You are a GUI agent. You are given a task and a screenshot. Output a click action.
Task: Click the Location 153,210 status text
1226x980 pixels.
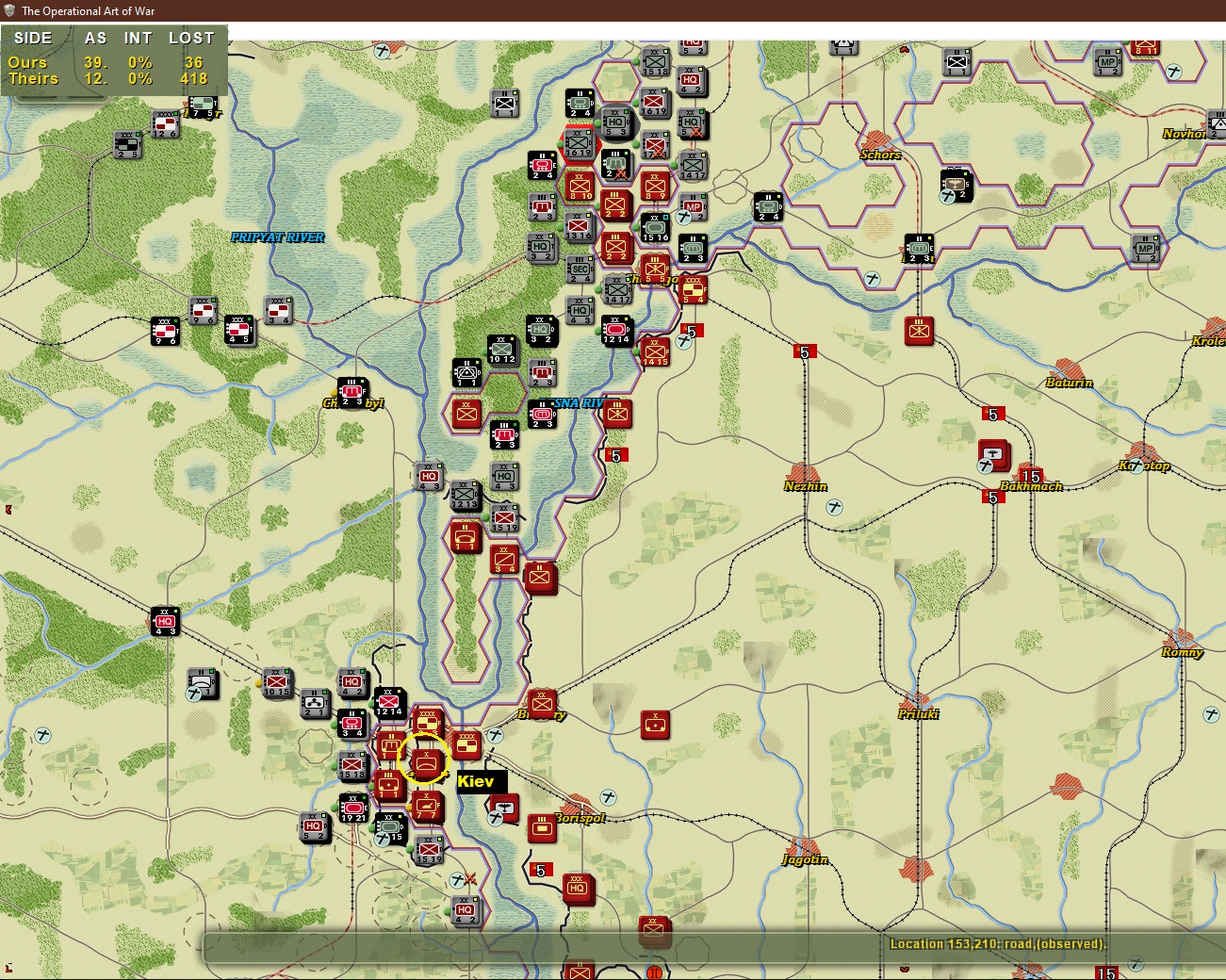click(x=999, y=944)
